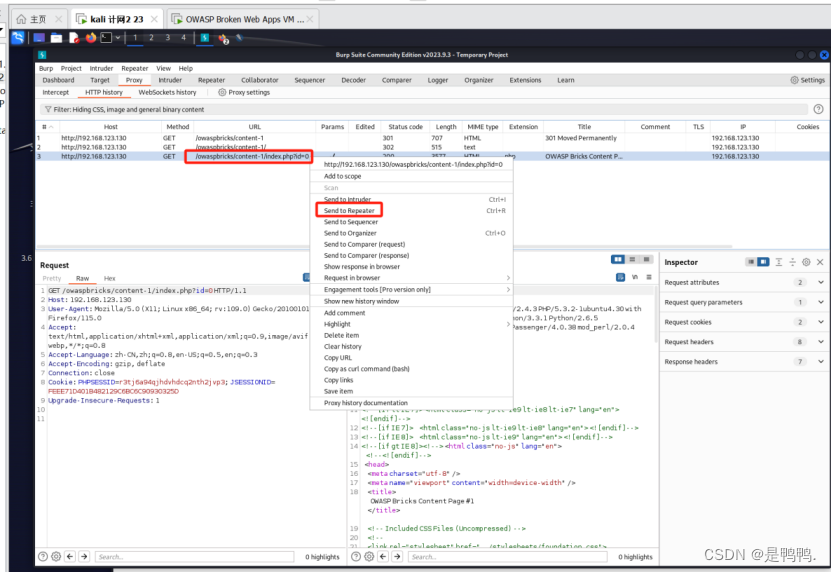Open the Kali applications menu icon
This screenshot has height=572, width=831.
tap(17, 38)
